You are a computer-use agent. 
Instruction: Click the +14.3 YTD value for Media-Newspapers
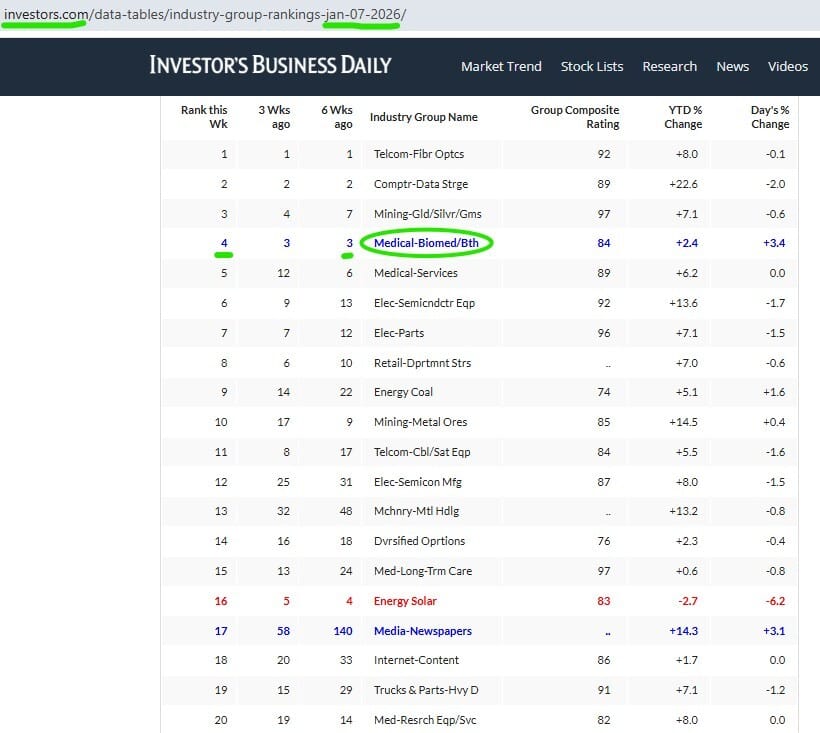tap(683, 631)
